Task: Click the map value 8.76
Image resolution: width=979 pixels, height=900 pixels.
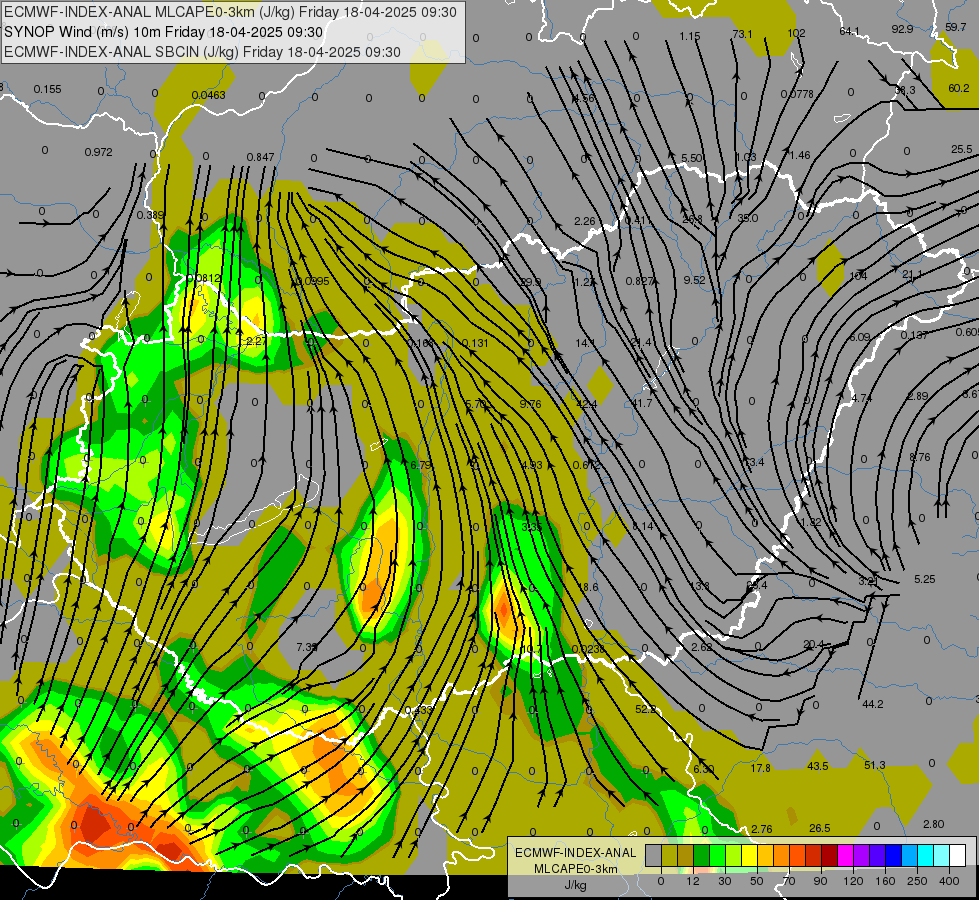Action: coord(920,457)
